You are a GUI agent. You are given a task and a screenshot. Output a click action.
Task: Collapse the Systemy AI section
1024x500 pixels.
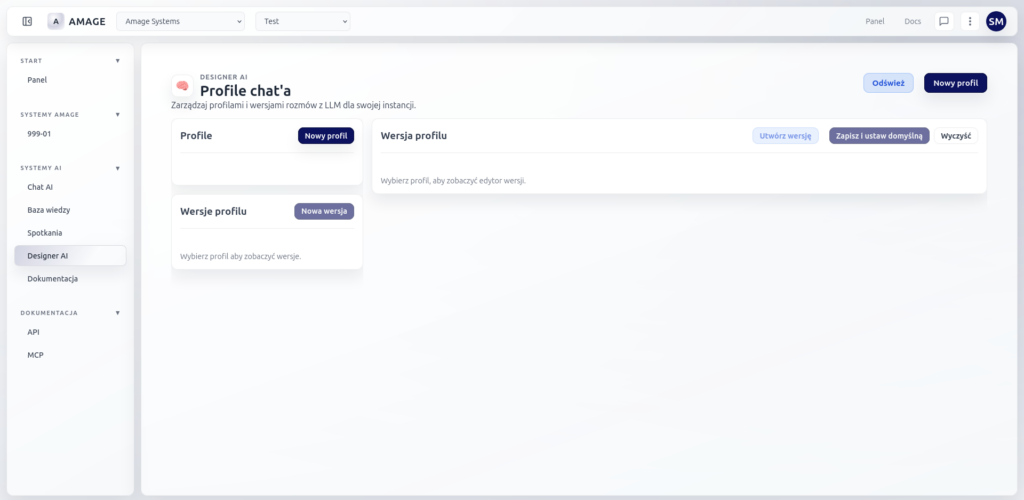[117, 168]
